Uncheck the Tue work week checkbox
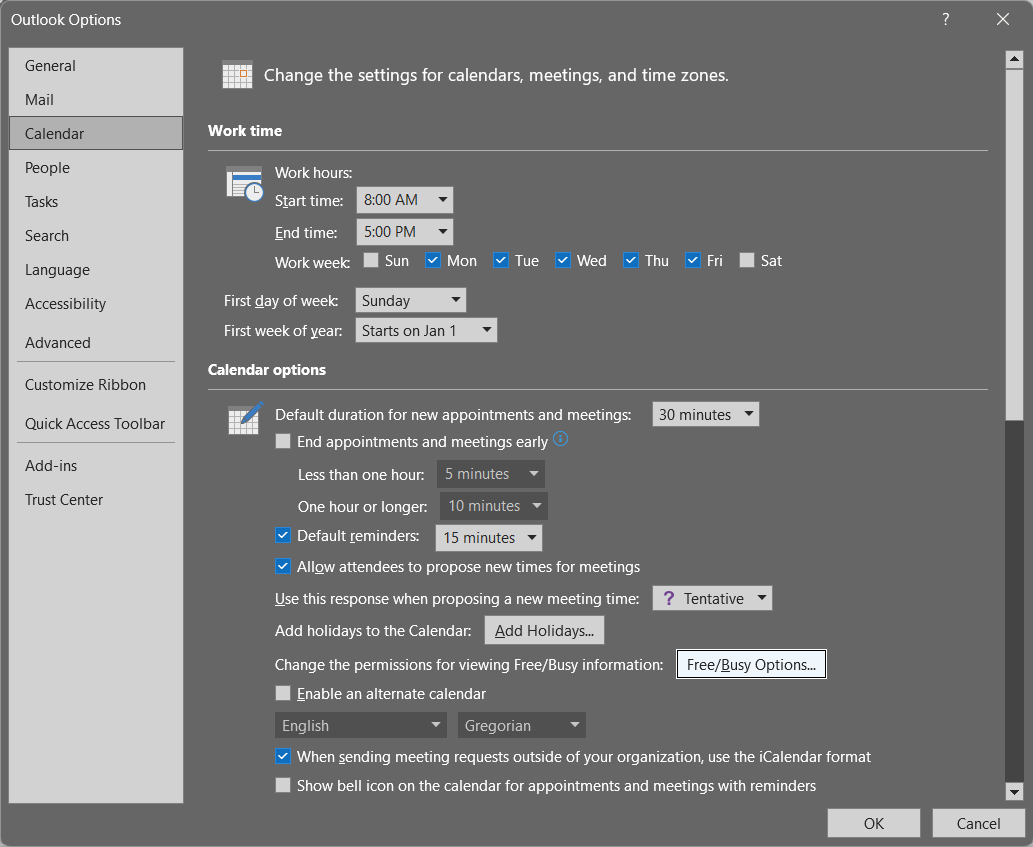This screenshot has width=1033, height=847. [501, 260]
